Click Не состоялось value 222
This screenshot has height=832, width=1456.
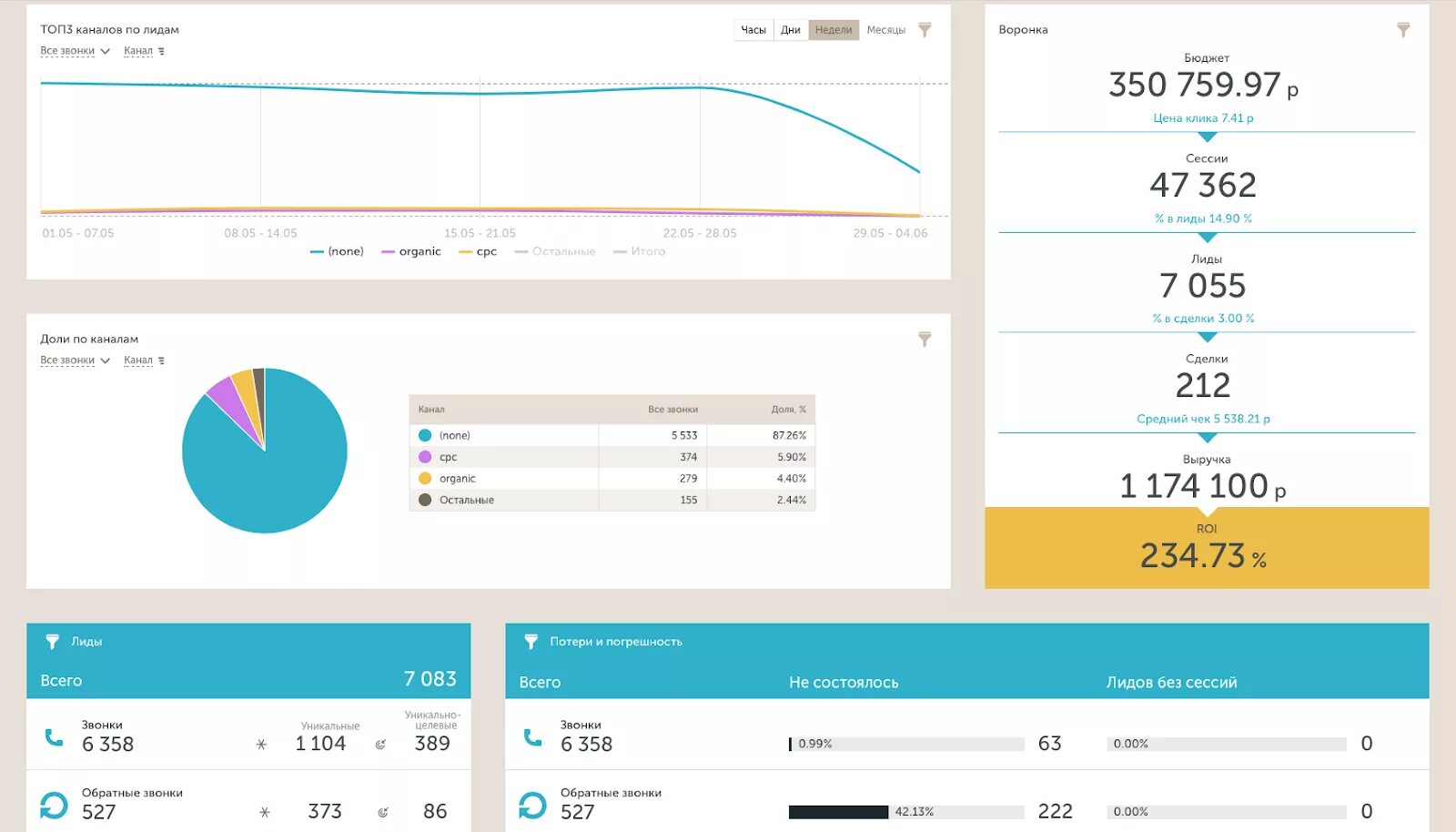[1056, 811]
